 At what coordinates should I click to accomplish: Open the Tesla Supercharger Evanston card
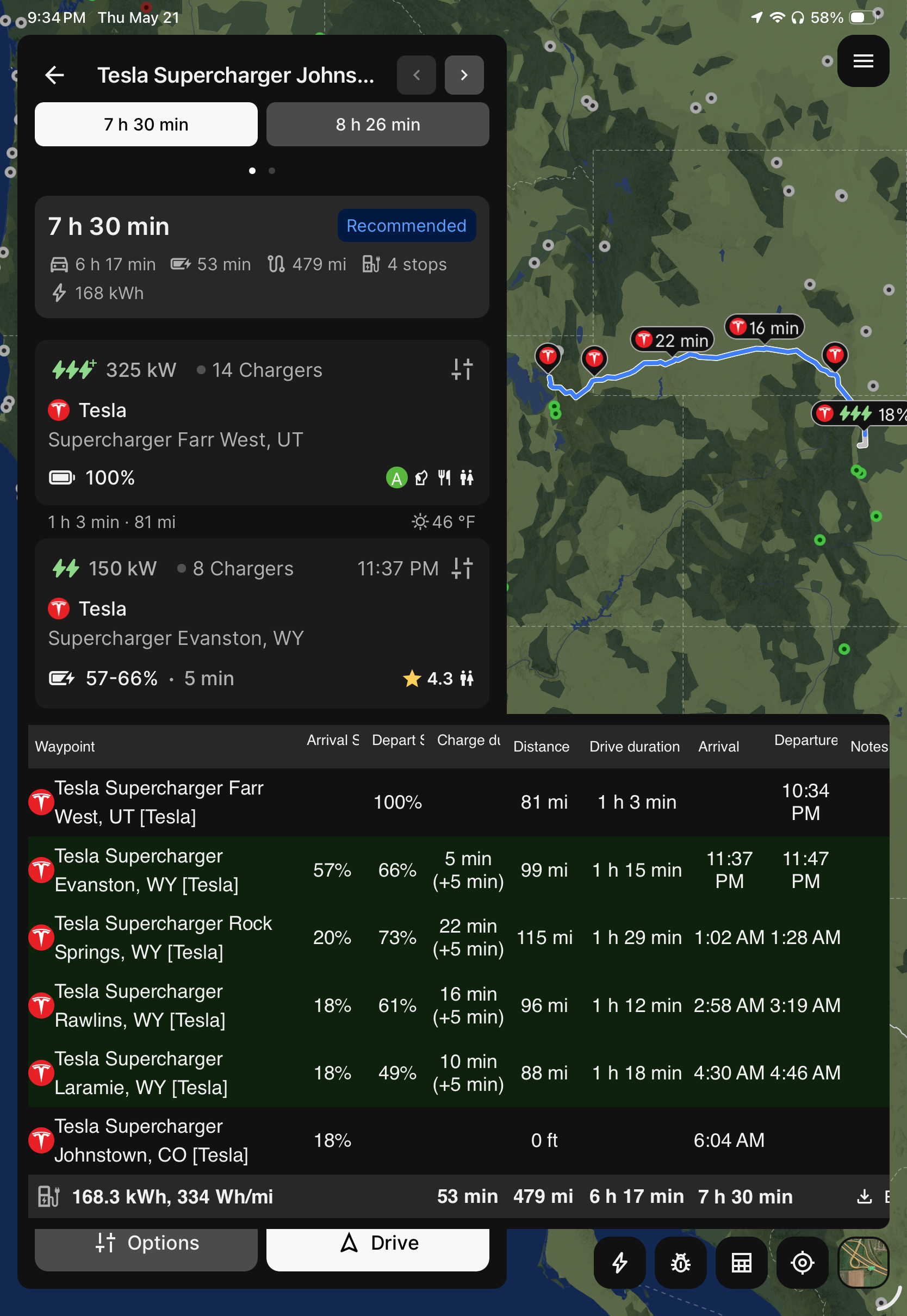pyautogui.click(x=262, y=623)
